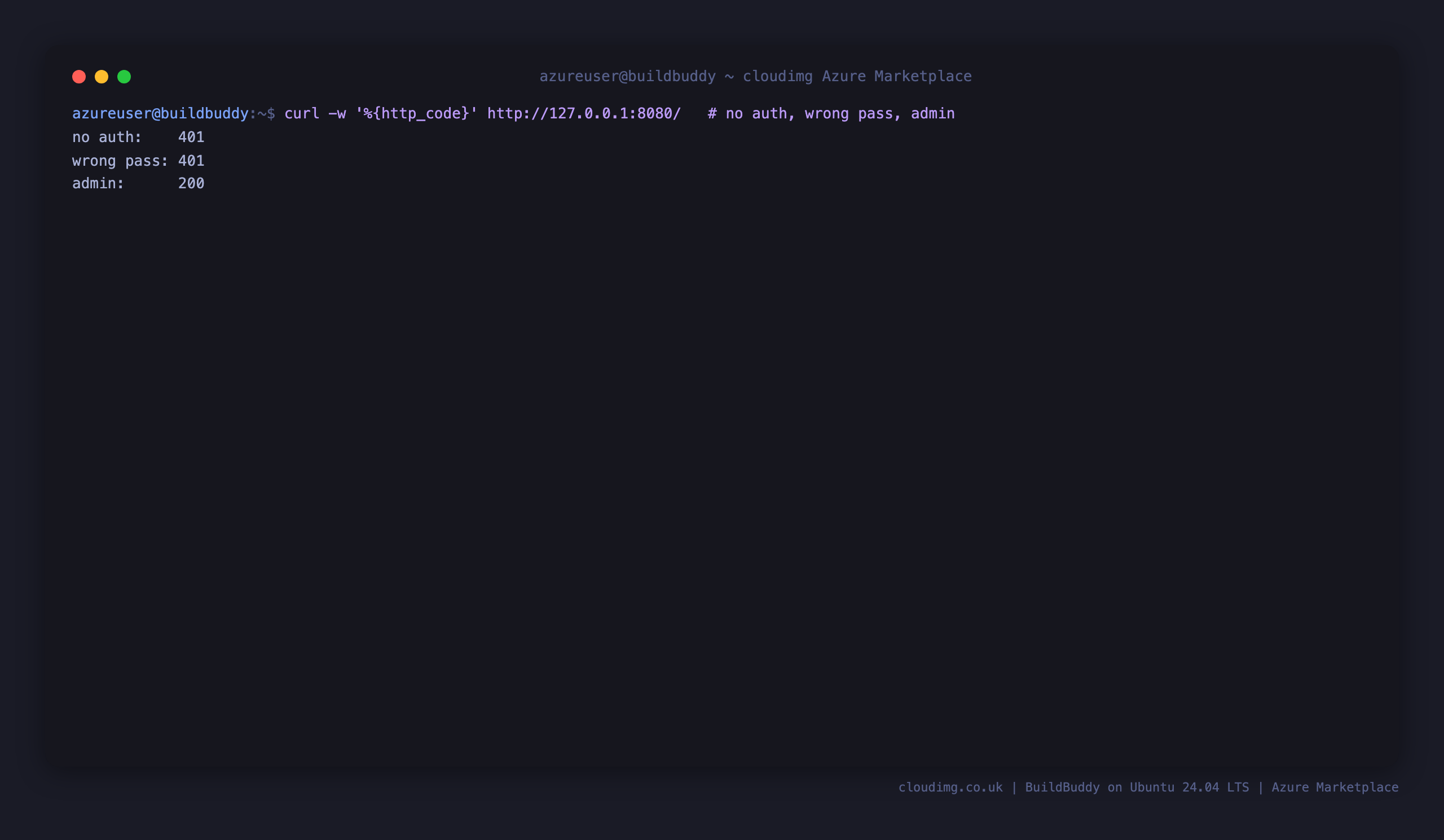This screenshot has height=840, width=1444.
Task: Click the '# no auth, wrong pass, admin' comment
Action: tap(831, 113)
